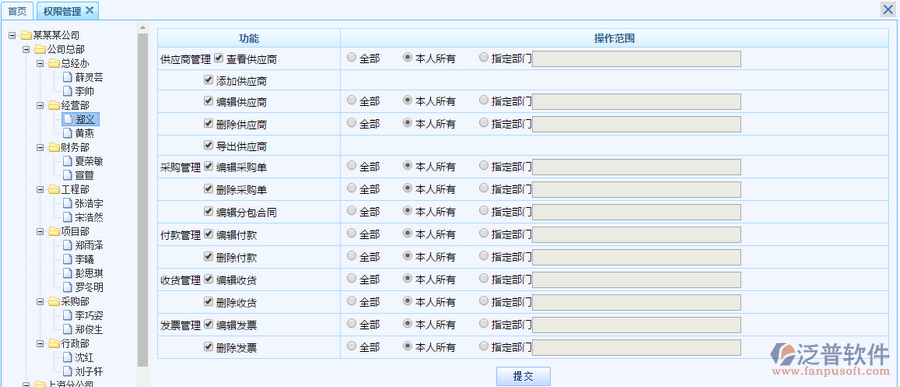Click the 指定部门 input field for 编辑付款

pos(636,234)
